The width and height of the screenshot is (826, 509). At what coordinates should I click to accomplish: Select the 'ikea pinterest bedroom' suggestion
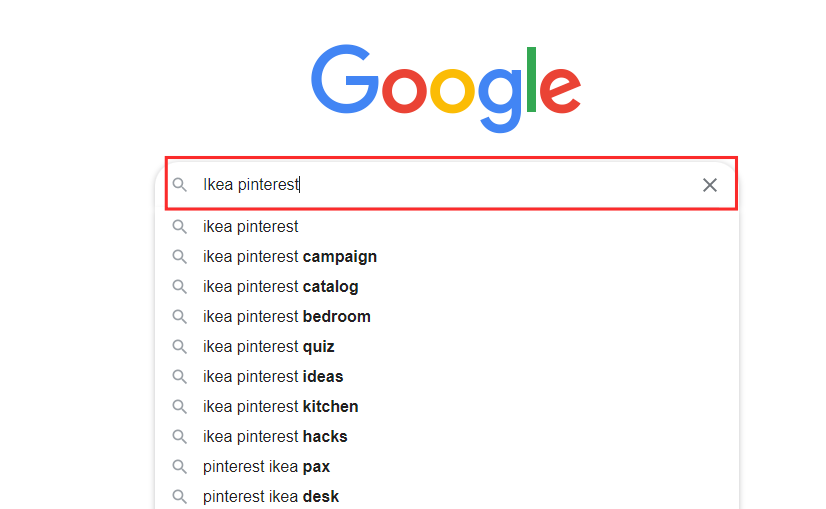coord(286,317)
